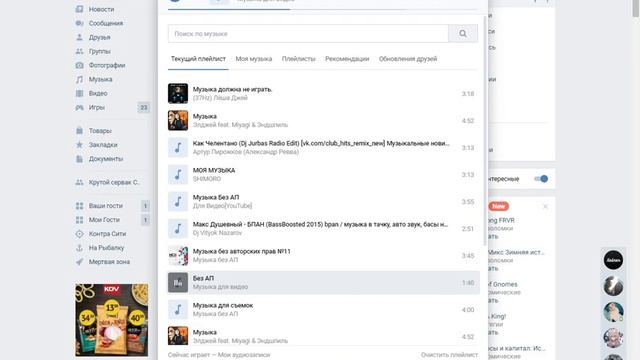This screenshot has width=640, height=360.
Task: Open the Новости sidebar link
Action: click(x=102, y=9)
